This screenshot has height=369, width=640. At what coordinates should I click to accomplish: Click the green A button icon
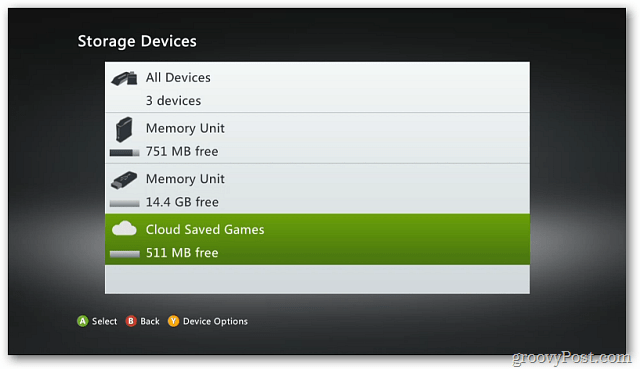[82, 321]
